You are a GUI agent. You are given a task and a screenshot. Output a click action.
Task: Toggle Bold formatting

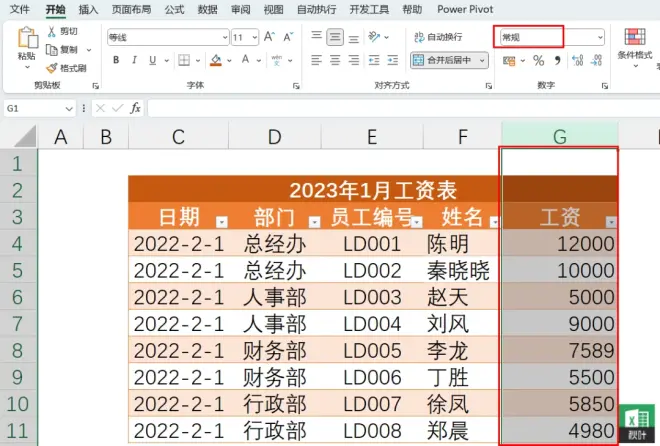coord(116,60)
